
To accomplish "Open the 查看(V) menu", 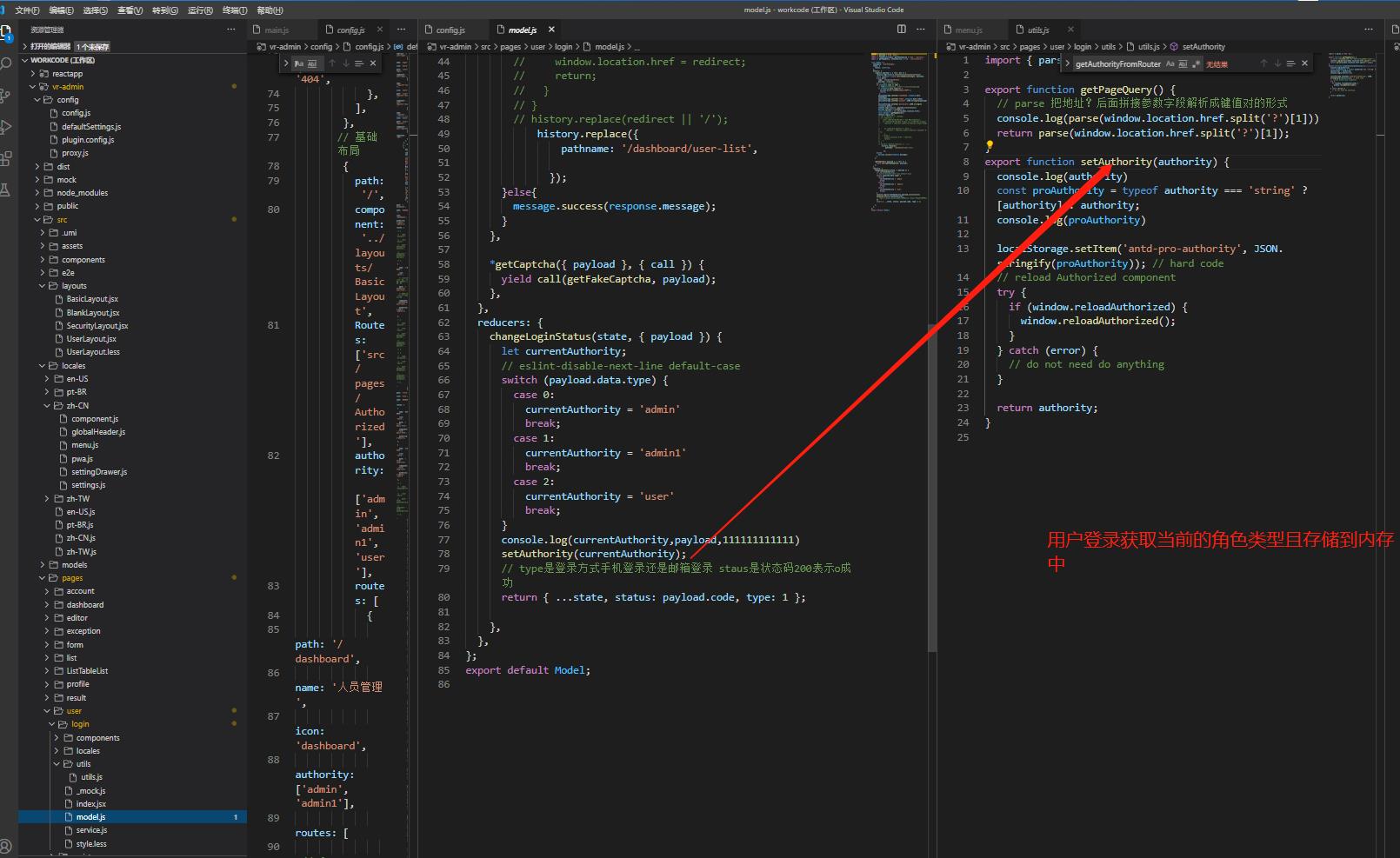I will tap(130, 10).
